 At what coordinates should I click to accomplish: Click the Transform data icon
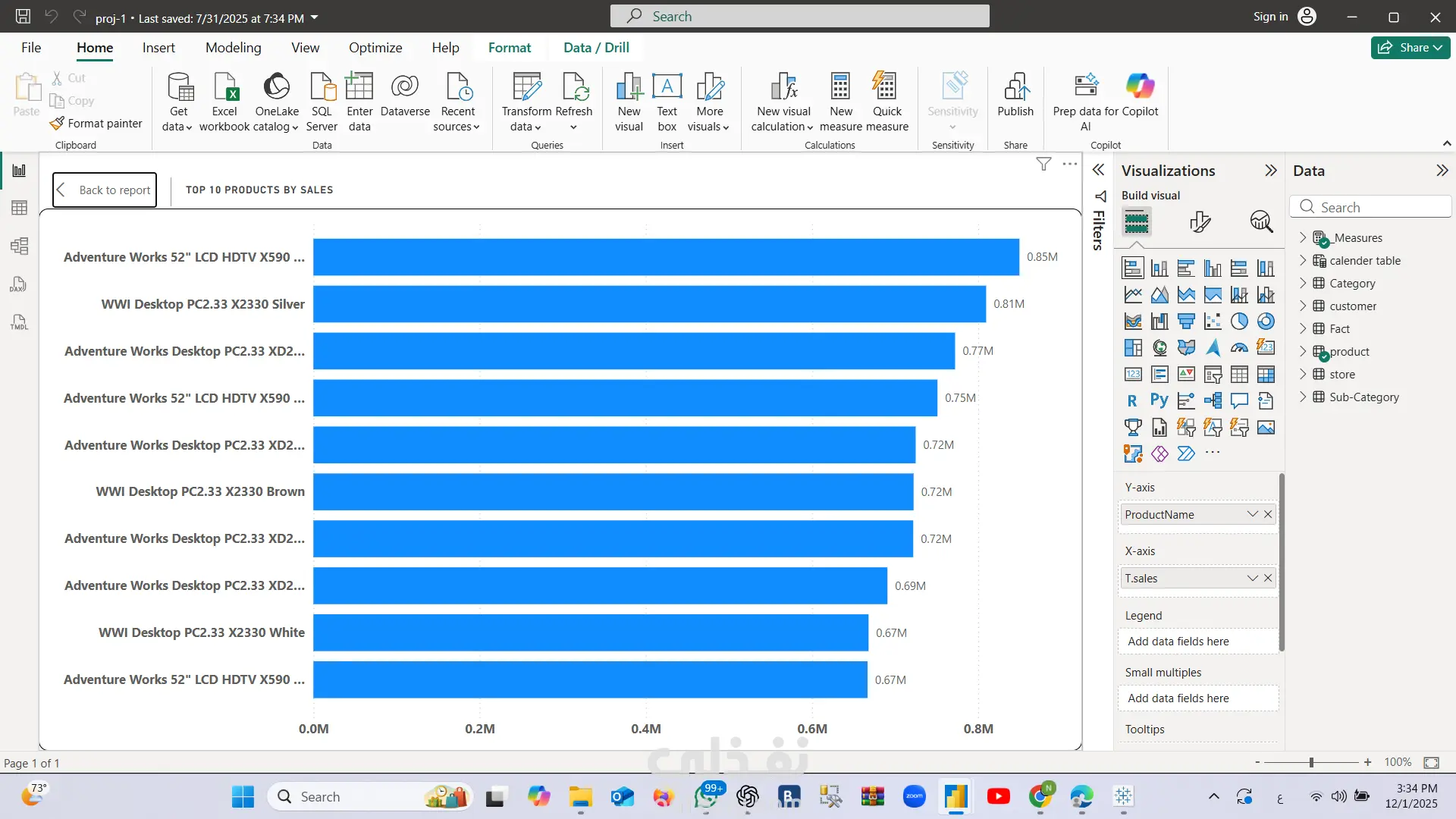click(526, 88)
